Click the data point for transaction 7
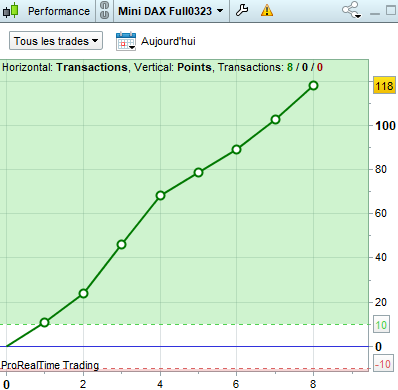 [275, 119]
